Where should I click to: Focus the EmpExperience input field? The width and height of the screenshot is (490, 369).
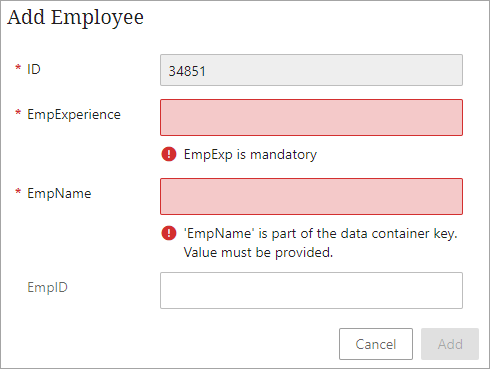[311, 117]
